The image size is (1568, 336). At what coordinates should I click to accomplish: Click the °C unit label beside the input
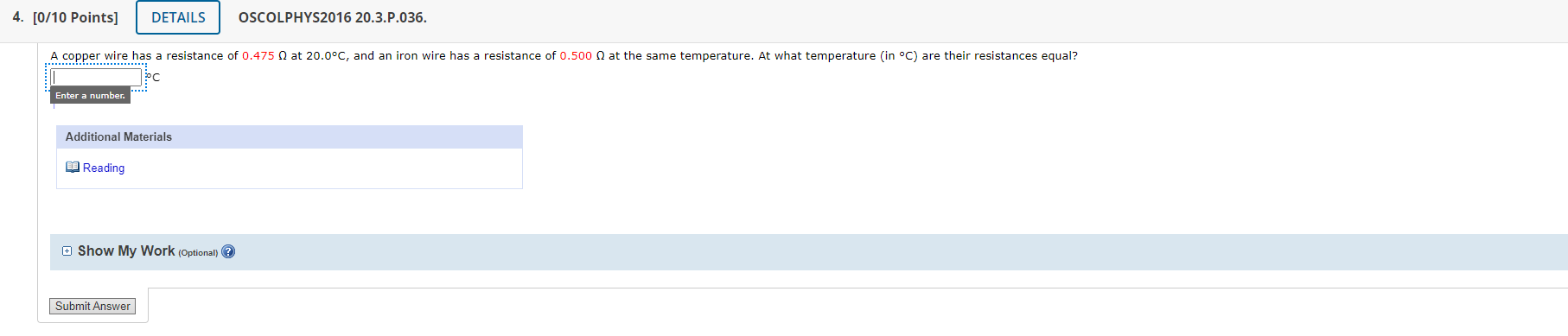pyautogui.click(x=153, y=78)
